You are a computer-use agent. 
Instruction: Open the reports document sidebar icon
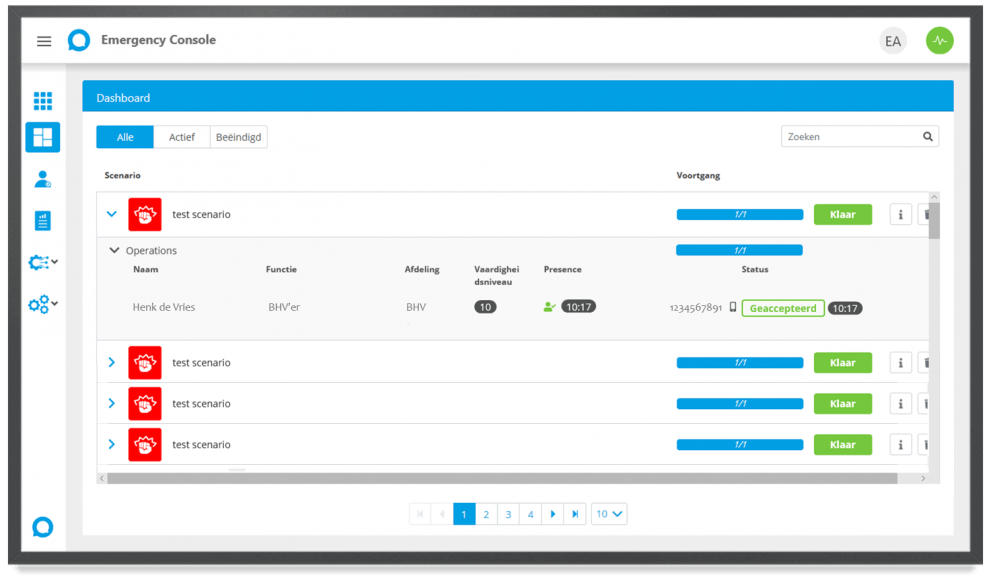(42, 221)
